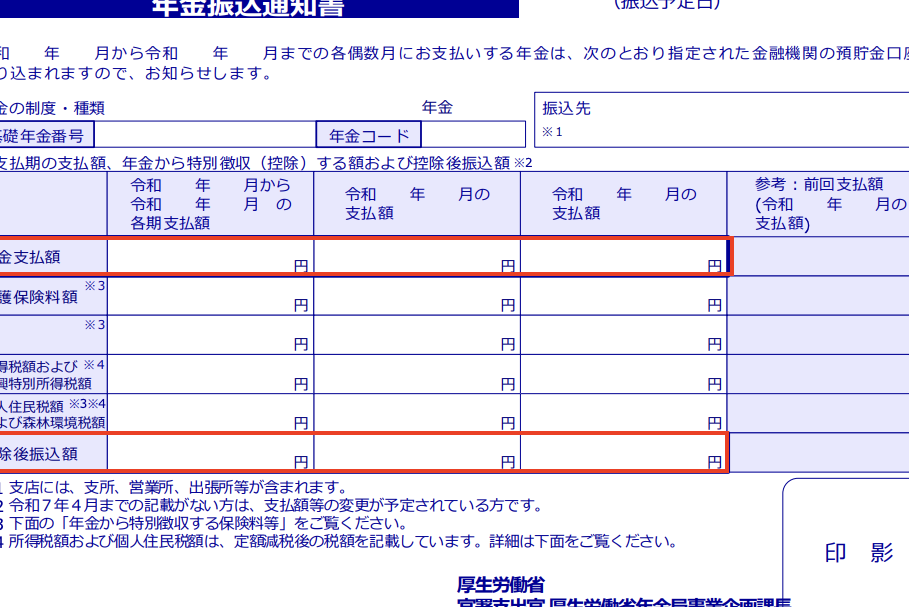Click 年金支払額 cell in 前回支払額 column
Image resolution: width=909 pixels, height=607 pixels.
tap(820, 257)
